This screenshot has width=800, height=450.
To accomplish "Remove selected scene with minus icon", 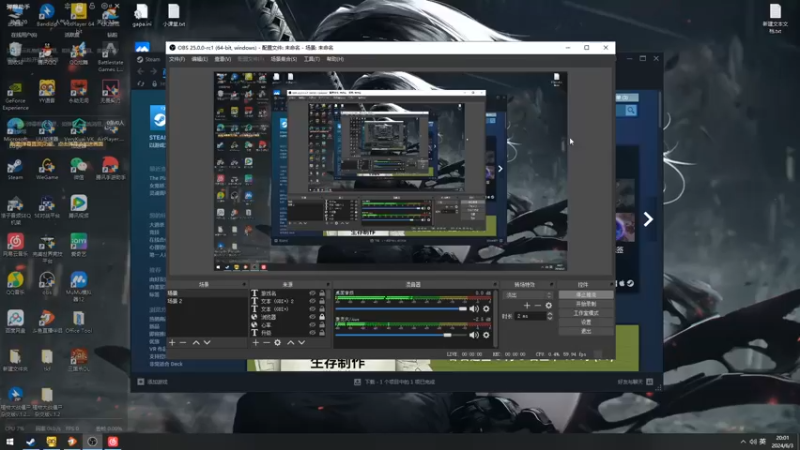I will tap(183, 342).
